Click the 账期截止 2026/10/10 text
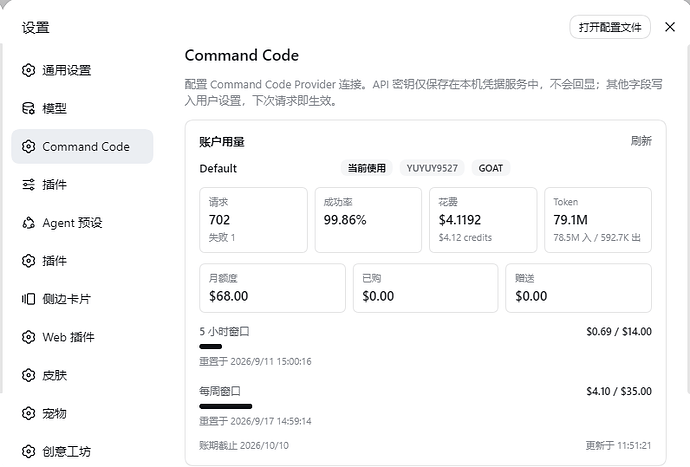 pyautogui.click(x=244, y=445)
